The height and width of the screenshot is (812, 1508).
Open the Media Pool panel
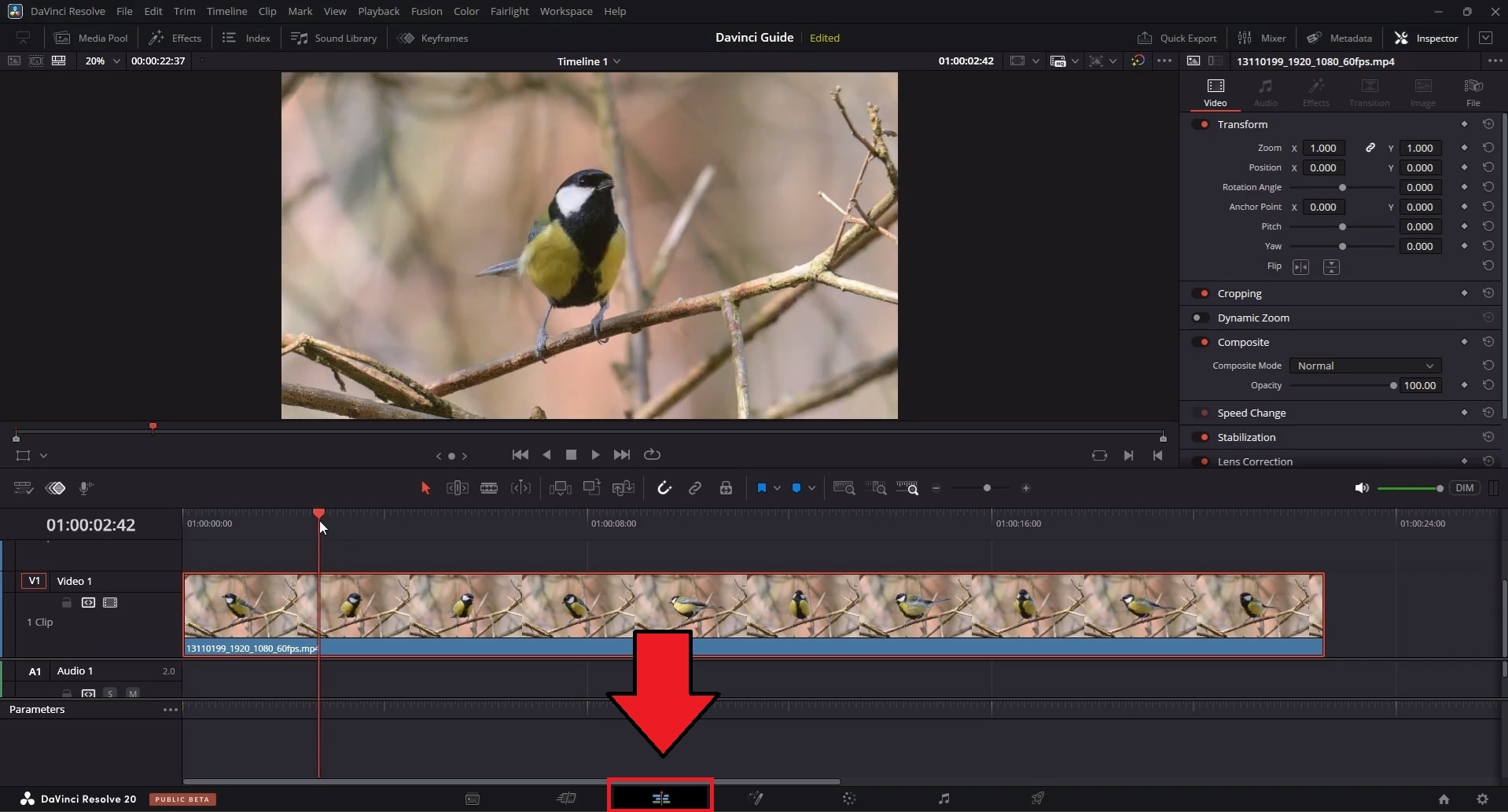(91, 38)
